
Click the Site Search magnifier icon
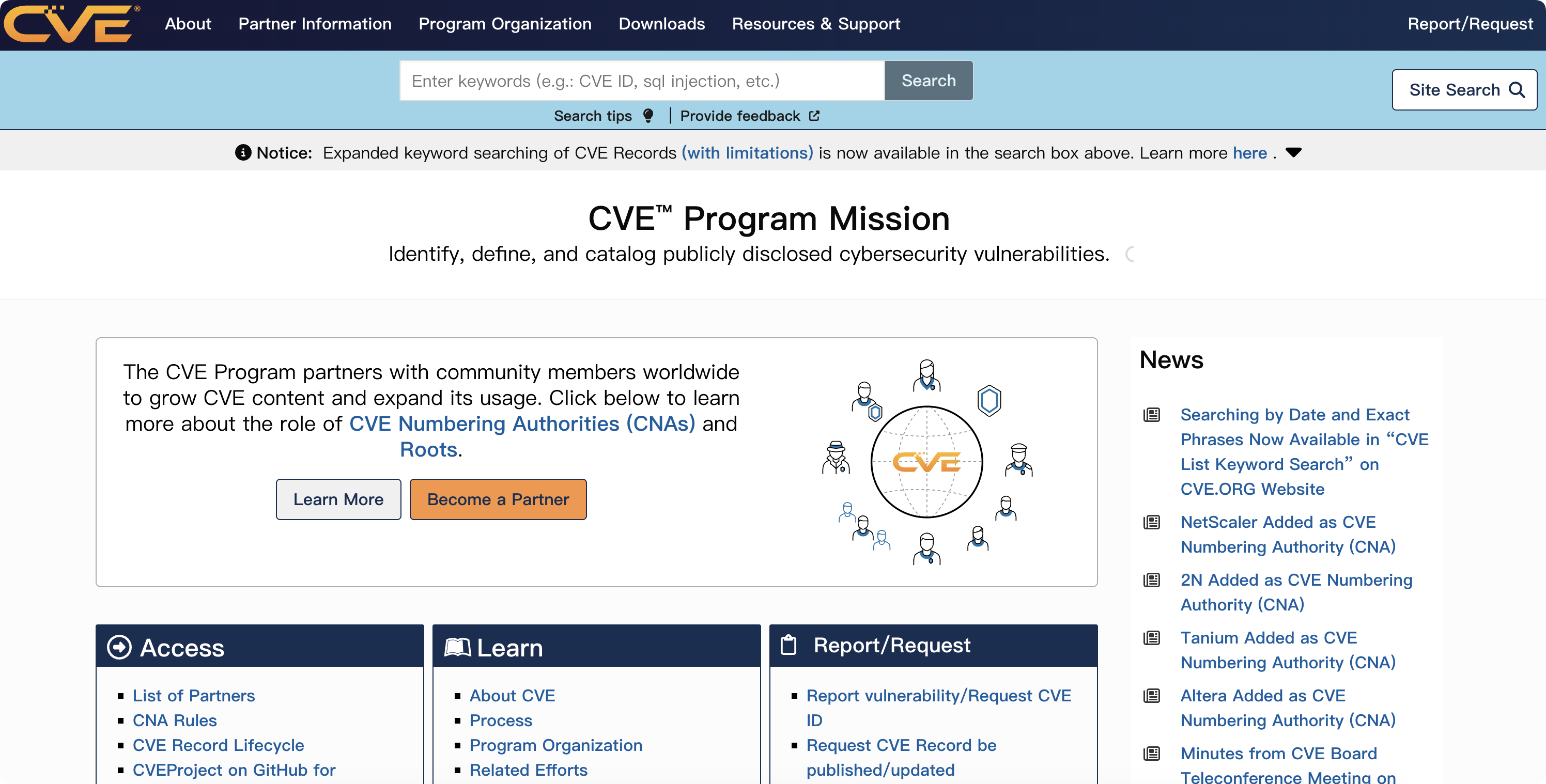[x=1517, y=90]
